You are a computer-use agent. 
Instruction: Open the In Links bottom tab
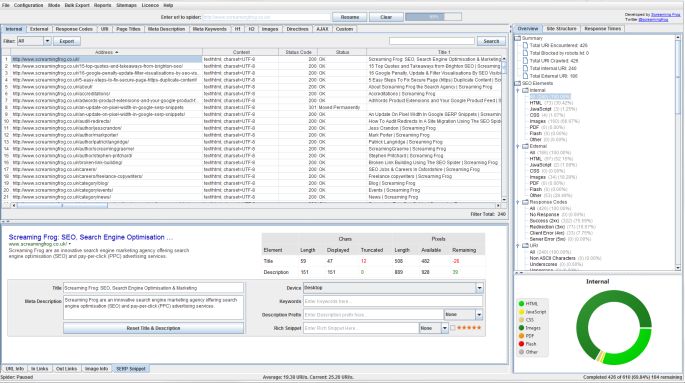coord(39,369)
